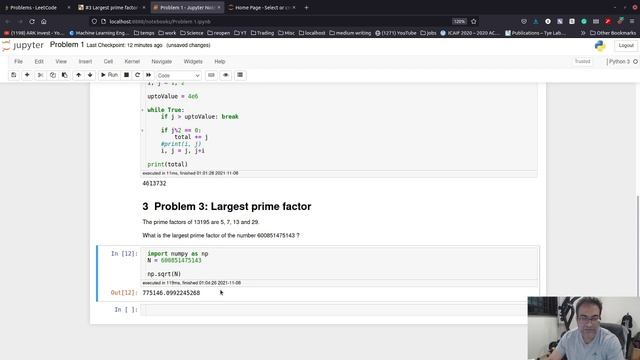Open the Kernel menu
Image resolution: width=640 pixels, height=360 pixels.
click(x=132, y=62)
